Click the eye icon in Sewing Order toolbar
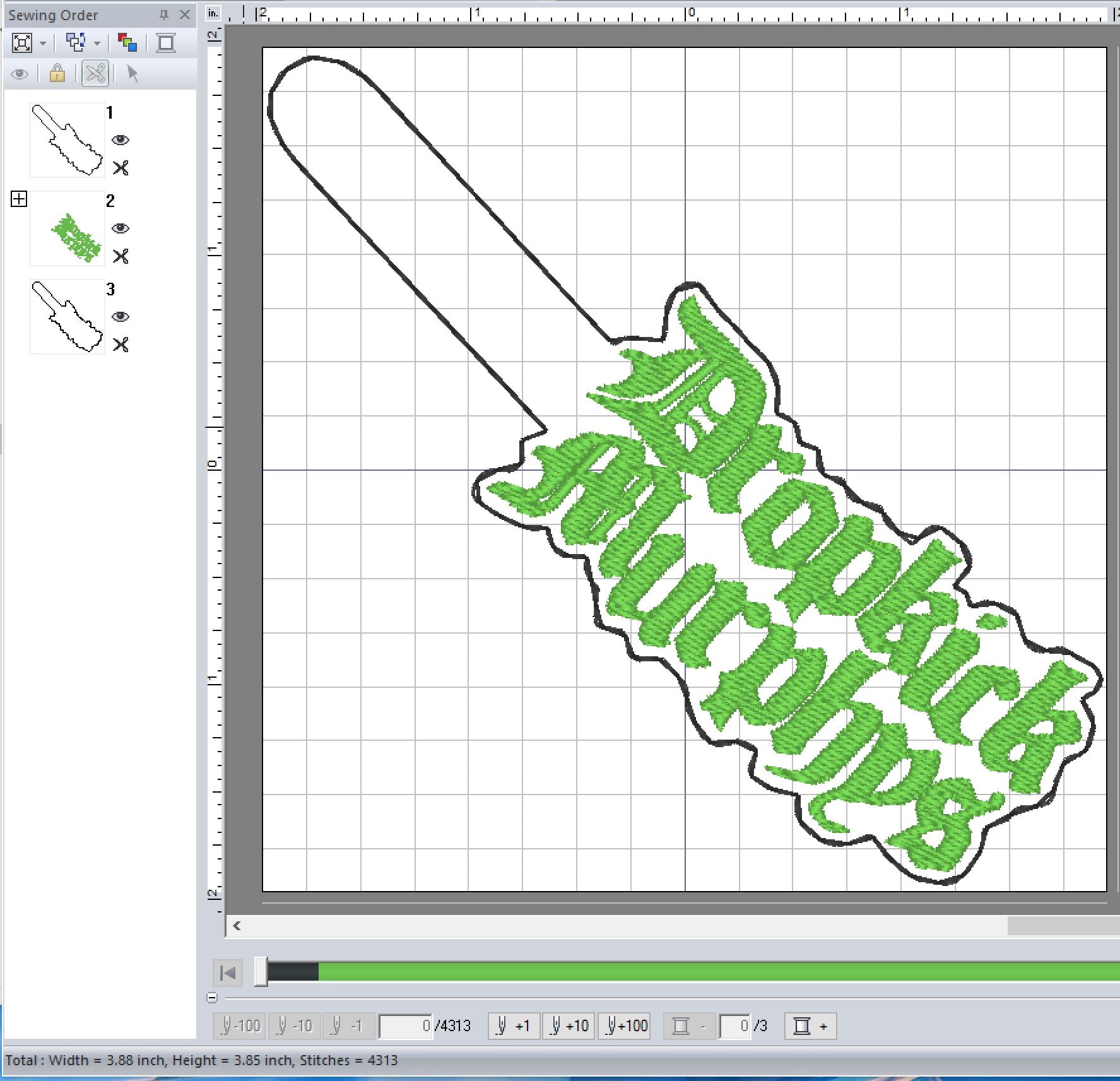Image resolution: width=1120 pixels, height=1081 pixels. pyautogui.click(x=20, y=74)
